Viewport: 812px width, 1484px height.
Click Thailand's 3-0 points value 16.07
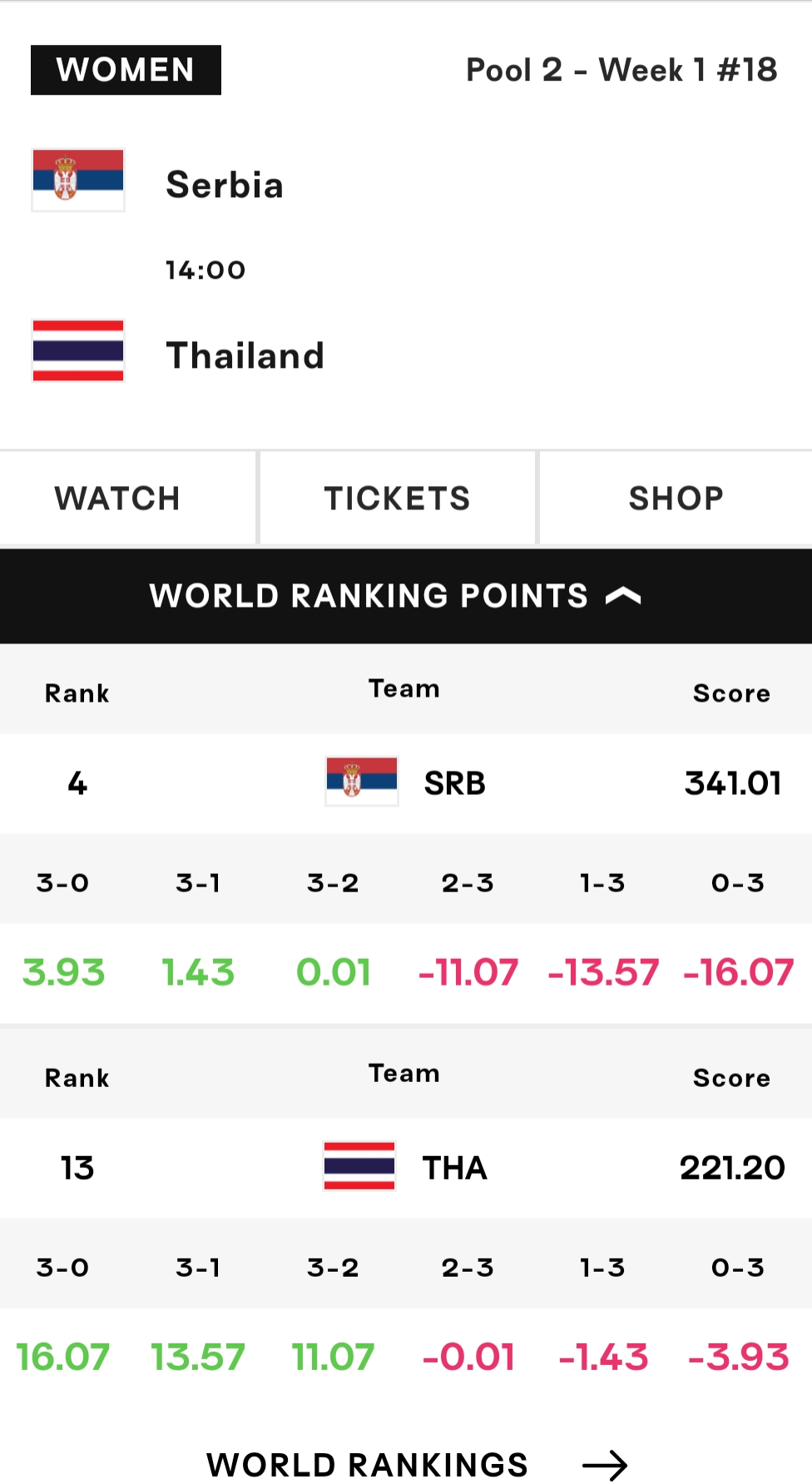point(62,1357)
